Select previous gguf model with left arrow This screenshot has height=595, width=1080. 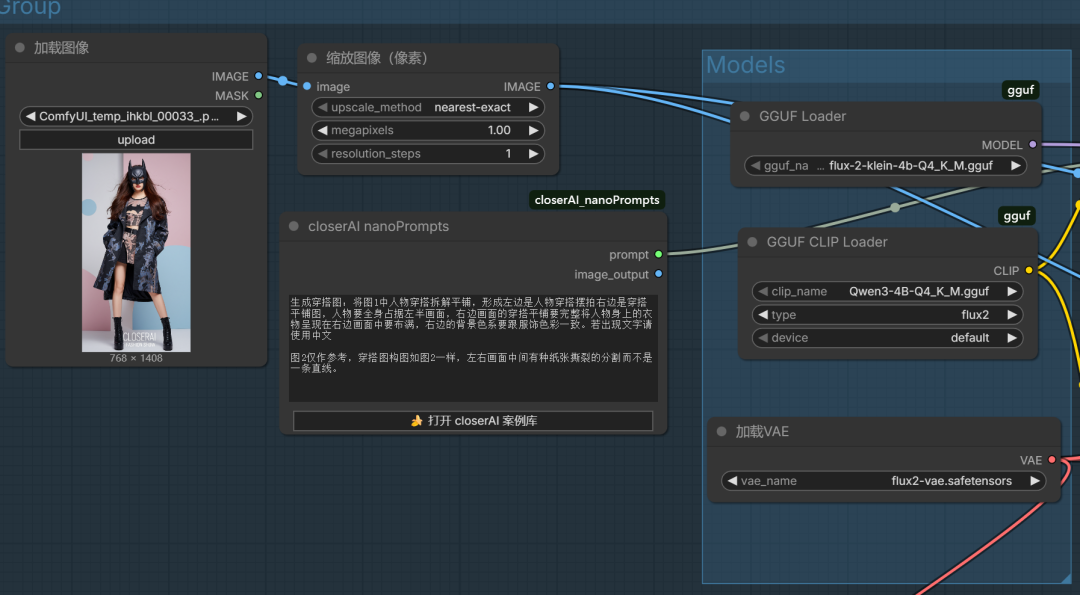tap(756, 165)
